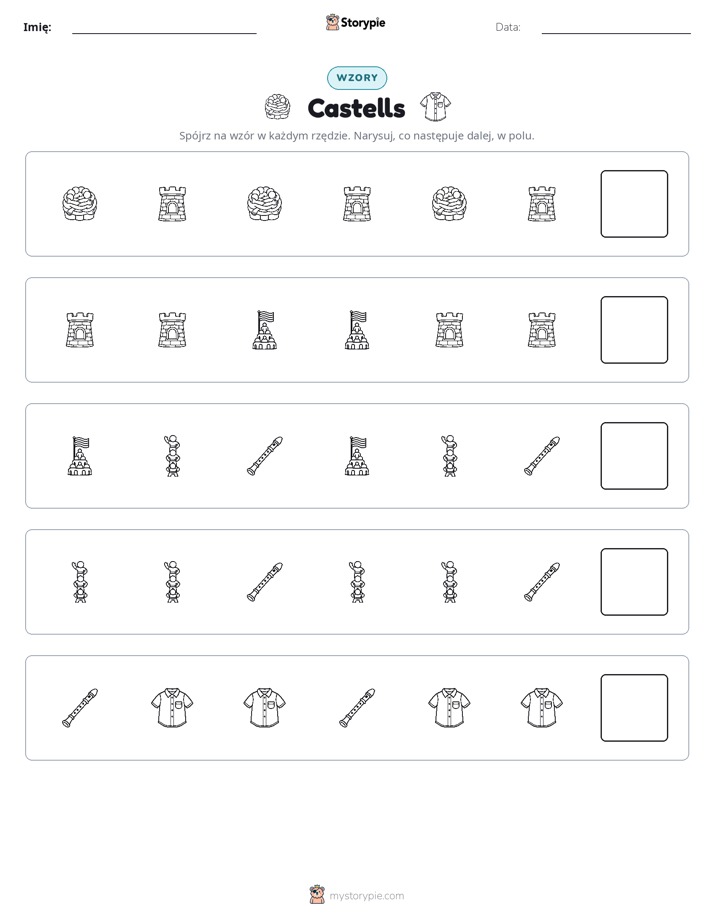Click the Imię name line field
This screenshot has height=924, width=714.
click(x=164, y=28)
